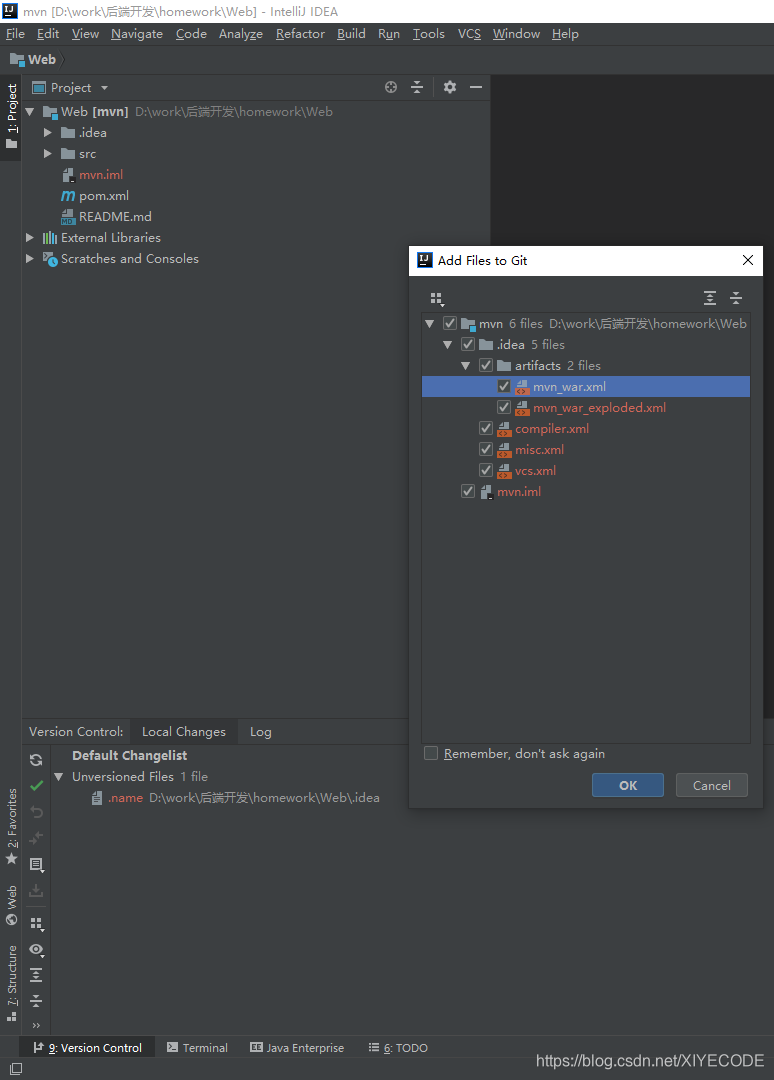The image size is (774, 1080).
Task: Click the group by icon in Version Control toolbar
Action: [x=36, y=924]
